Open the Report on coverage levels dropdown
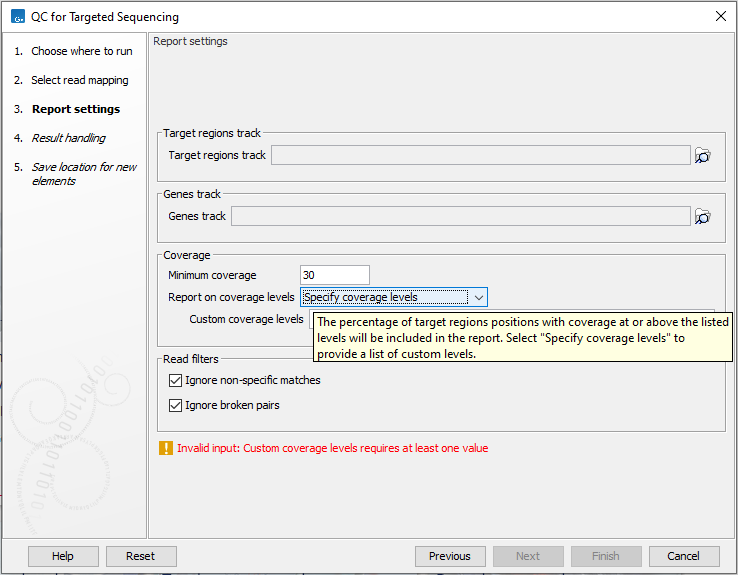This screenshot has width=738, height=575. coord(393,297)
